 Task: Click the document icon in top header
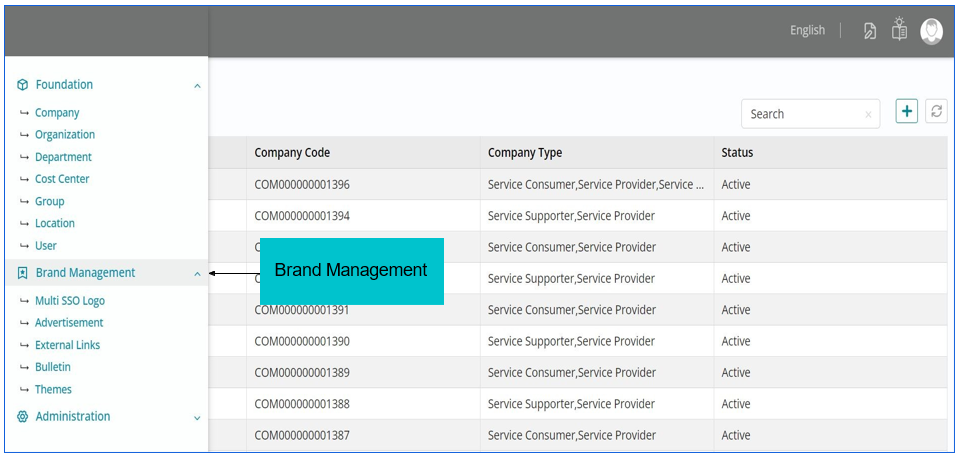870,31
